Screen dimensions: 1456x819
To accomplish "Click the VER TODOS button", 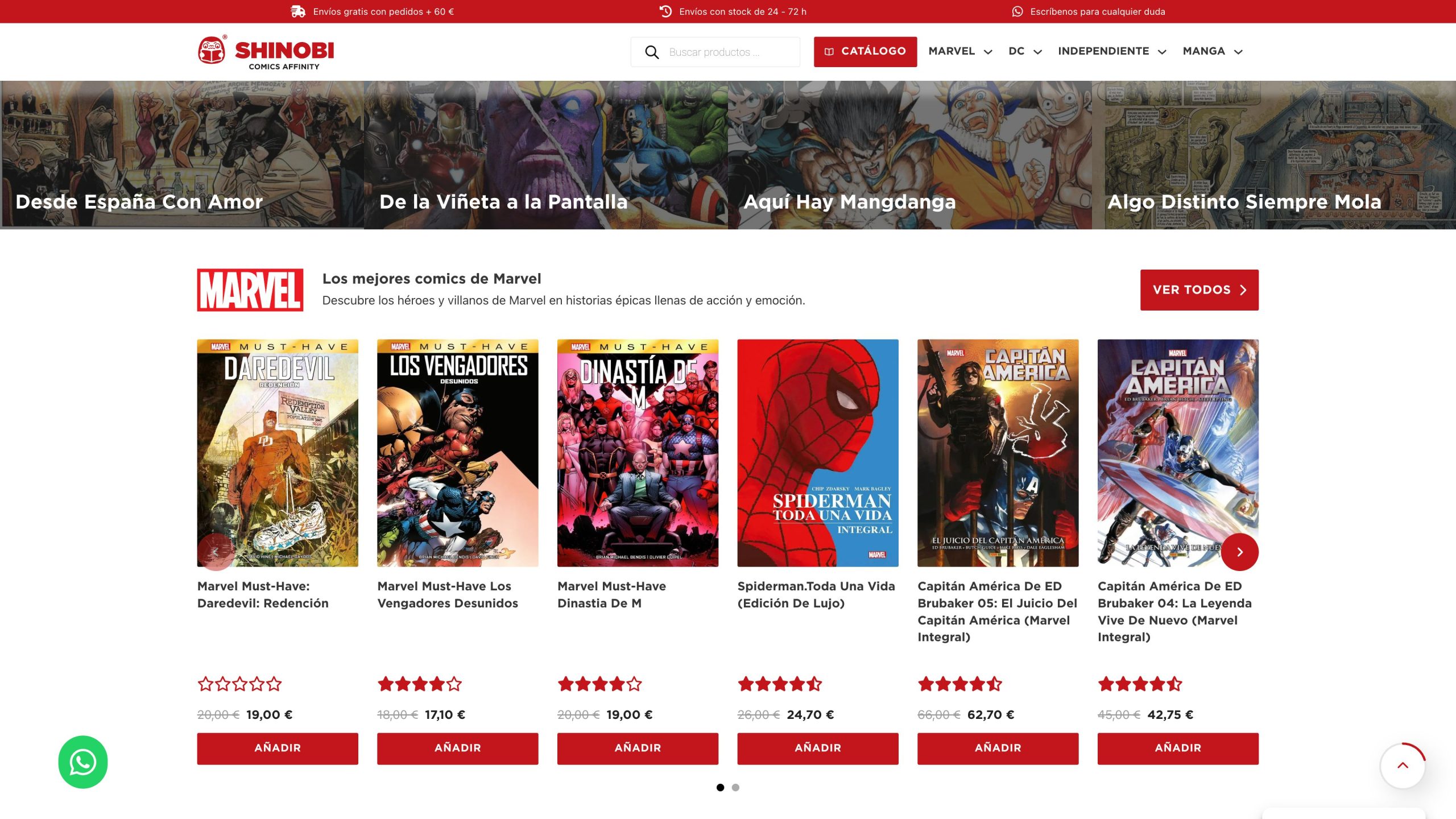I will (x=1199, y=289).
